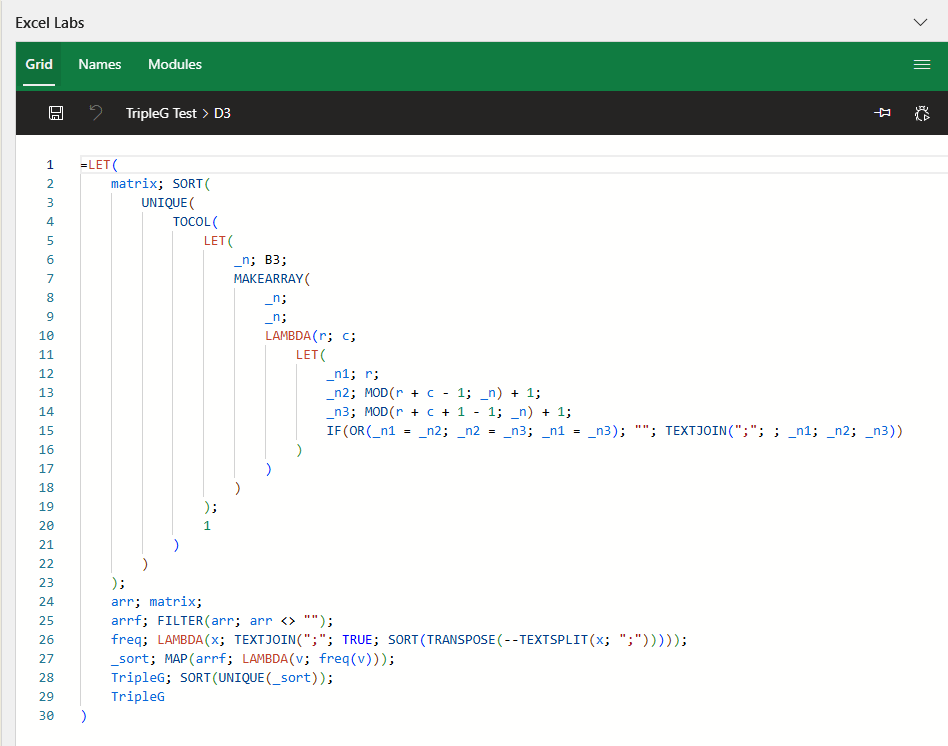The width and height of the screenshot is (948, 746).
Task: Click the TripleG Test breadcrumb
Action: coord(161,113)
